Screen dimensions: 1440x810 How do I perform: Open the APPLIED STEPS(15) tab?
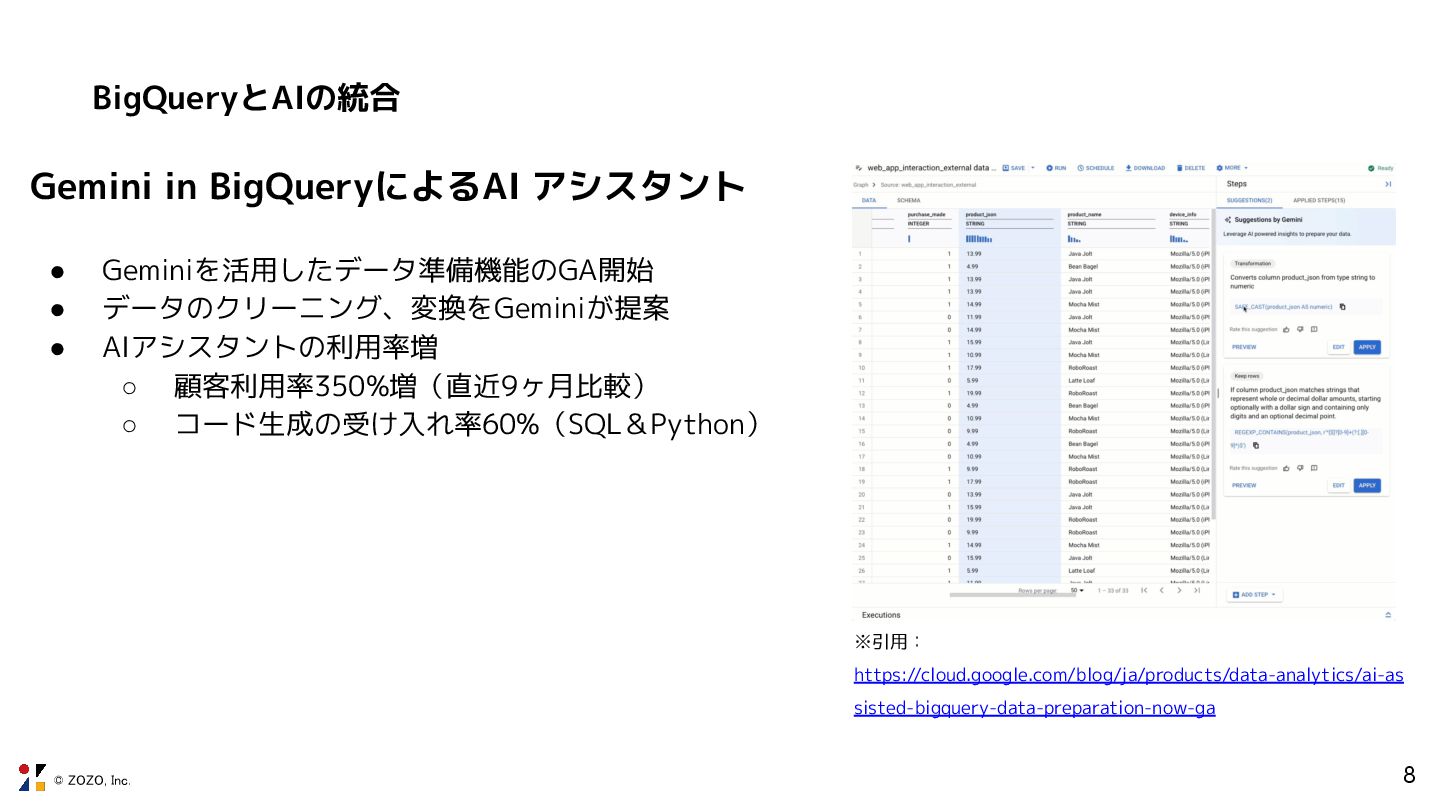(x=1318, y=201)
